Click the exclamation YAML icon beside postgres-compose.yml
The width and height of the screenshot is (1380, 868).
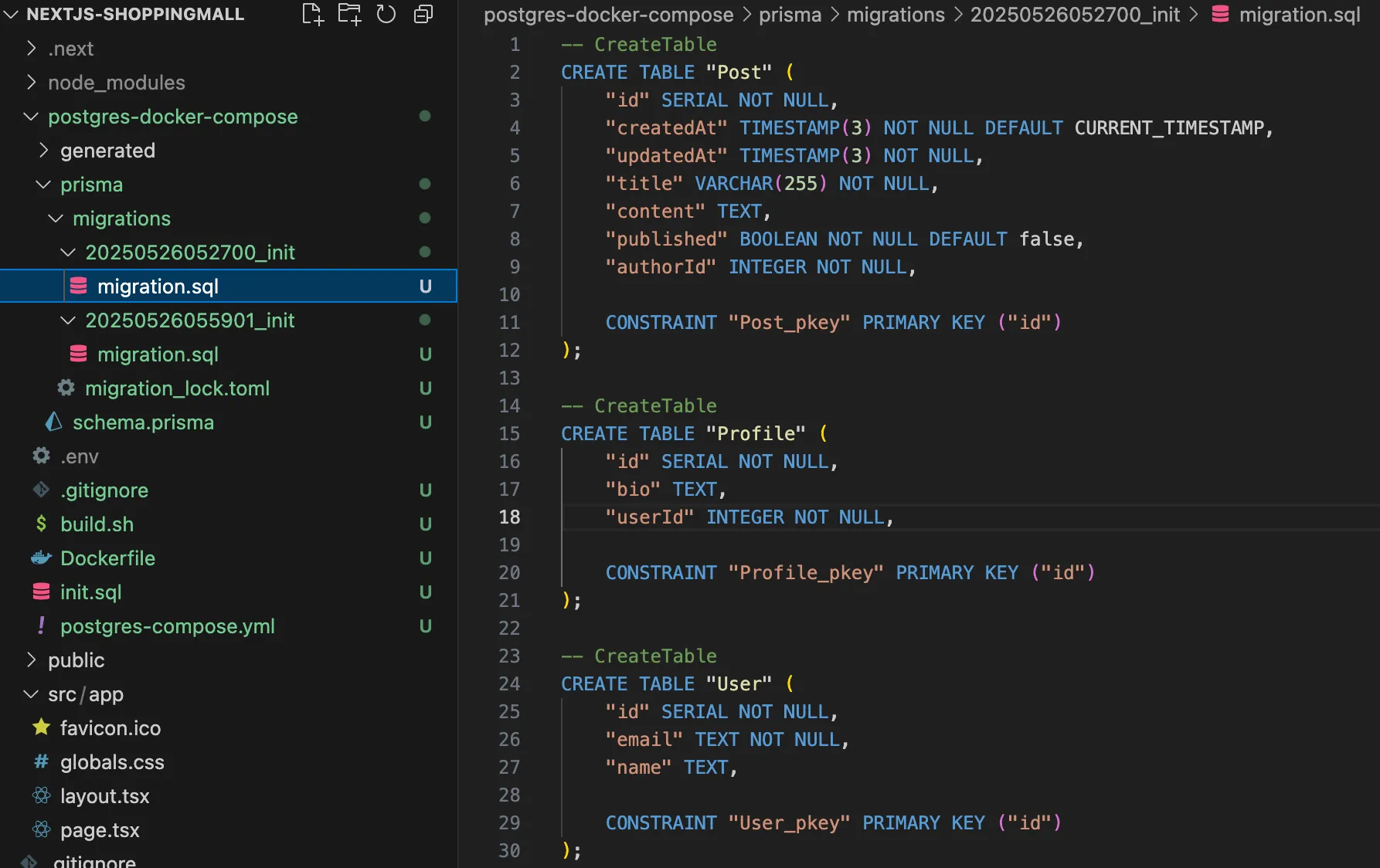pos(41,626)
